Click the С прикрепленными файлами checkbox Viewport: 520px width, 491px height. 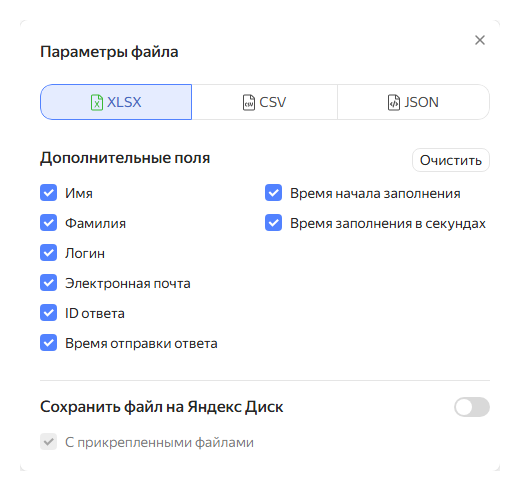pos(49,442)
